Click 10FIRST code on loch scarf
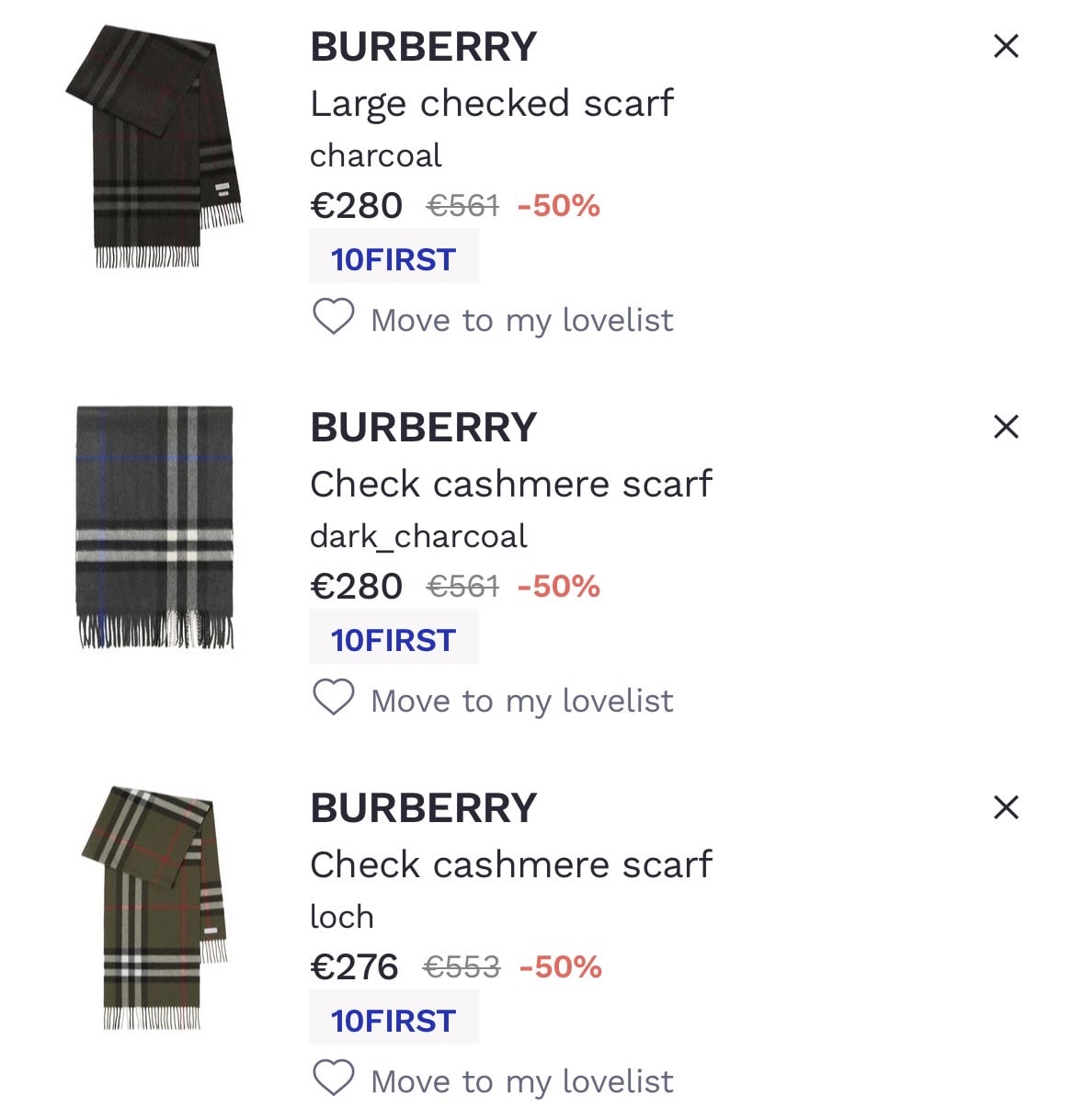Viewport: 1084px width, 1120px height. (x=394, y=1021)
